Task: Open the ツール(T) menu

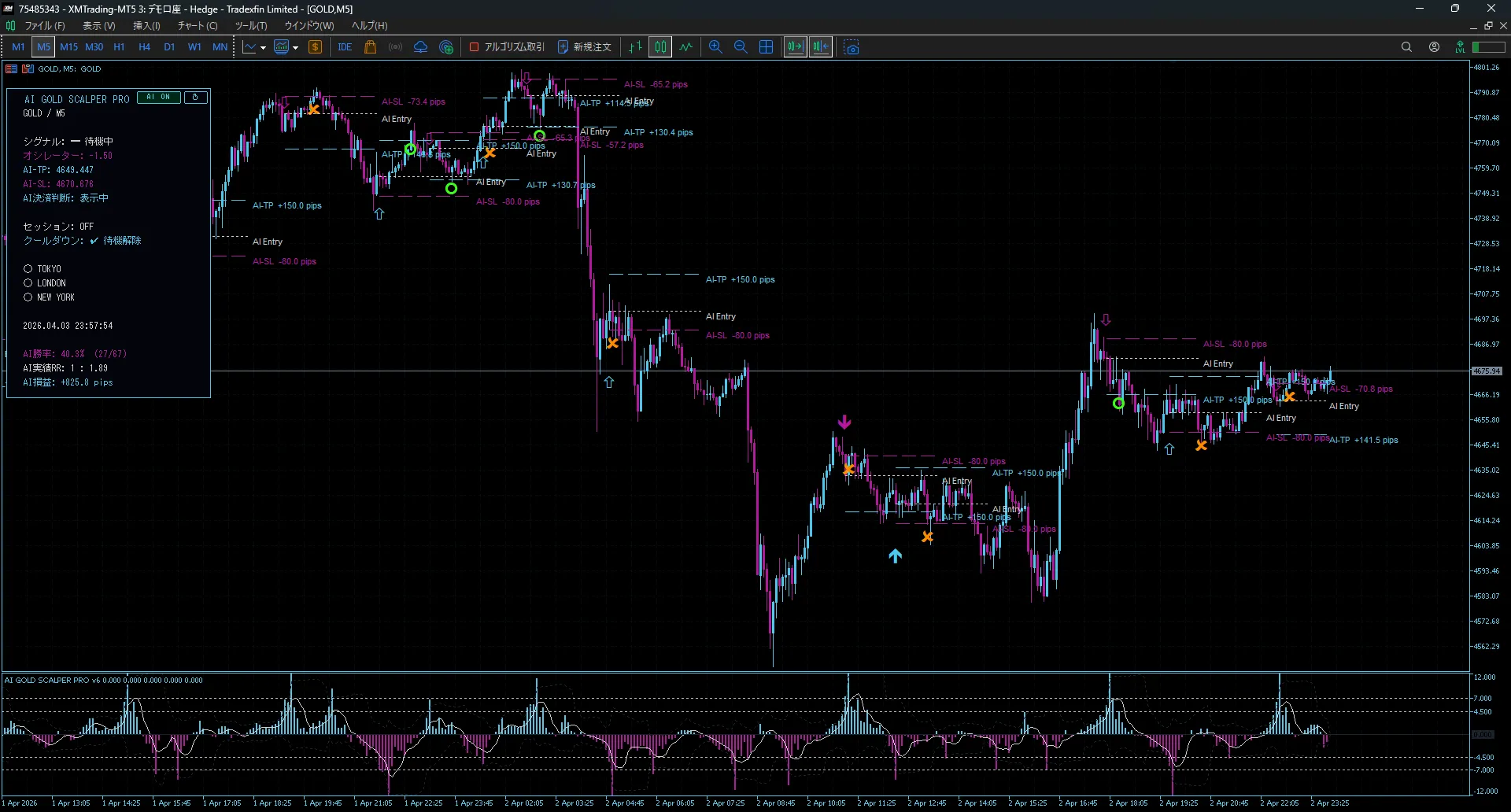Action: coord(251,26)
